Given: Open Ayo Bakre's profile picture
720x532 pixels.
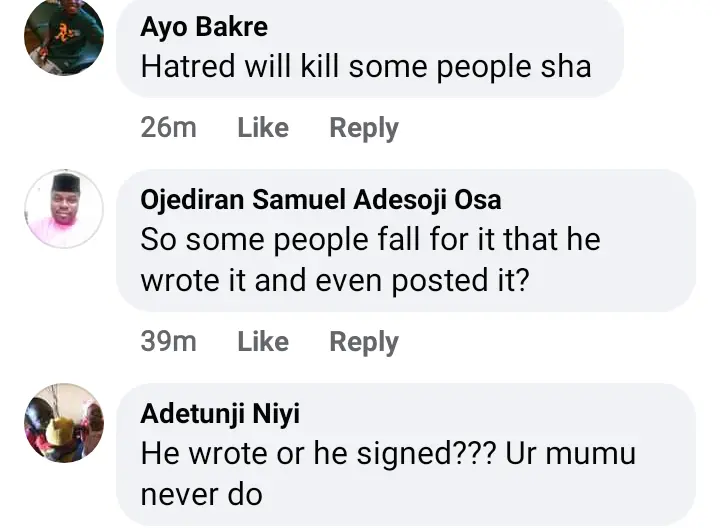Looking at the screenshot, I should tap(63, 37).
